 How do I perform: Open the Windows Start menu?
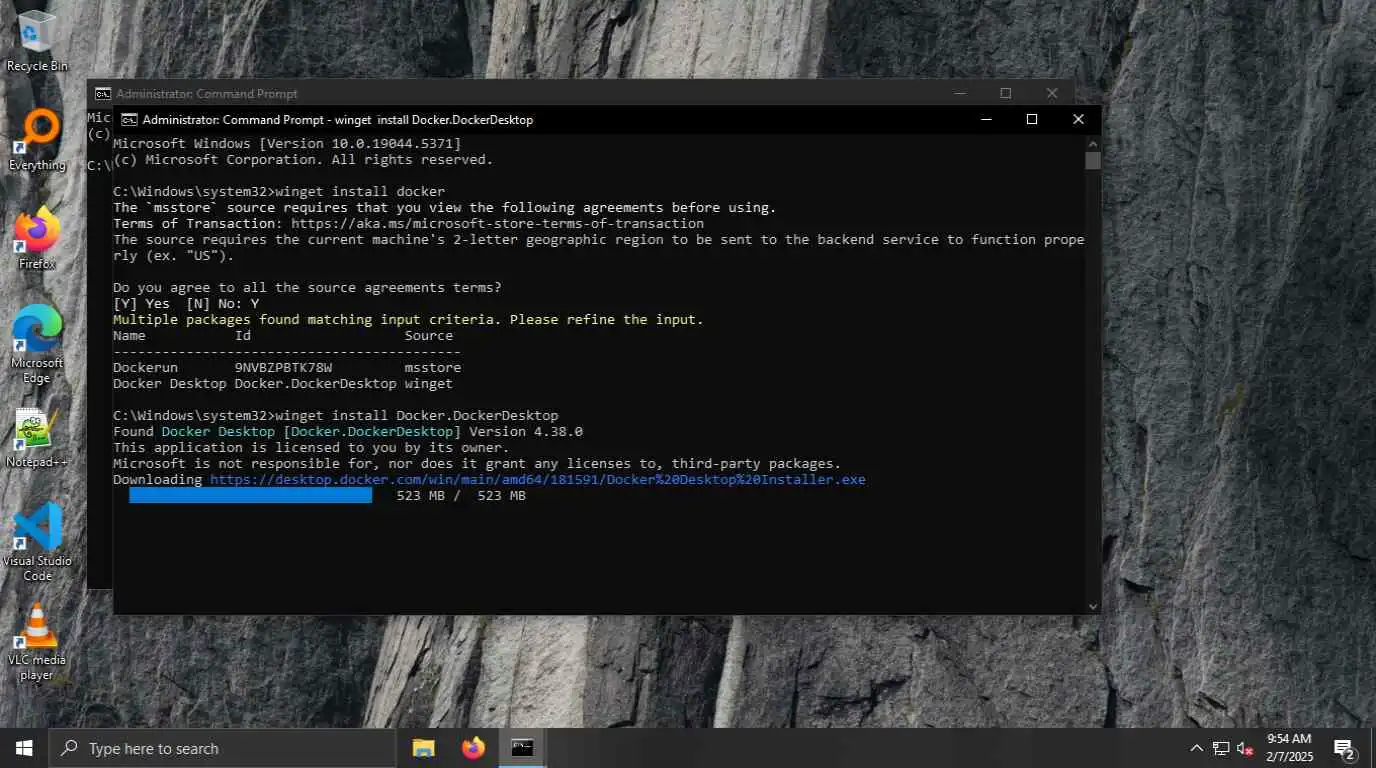pyautogui.click(x=24, y=748)
